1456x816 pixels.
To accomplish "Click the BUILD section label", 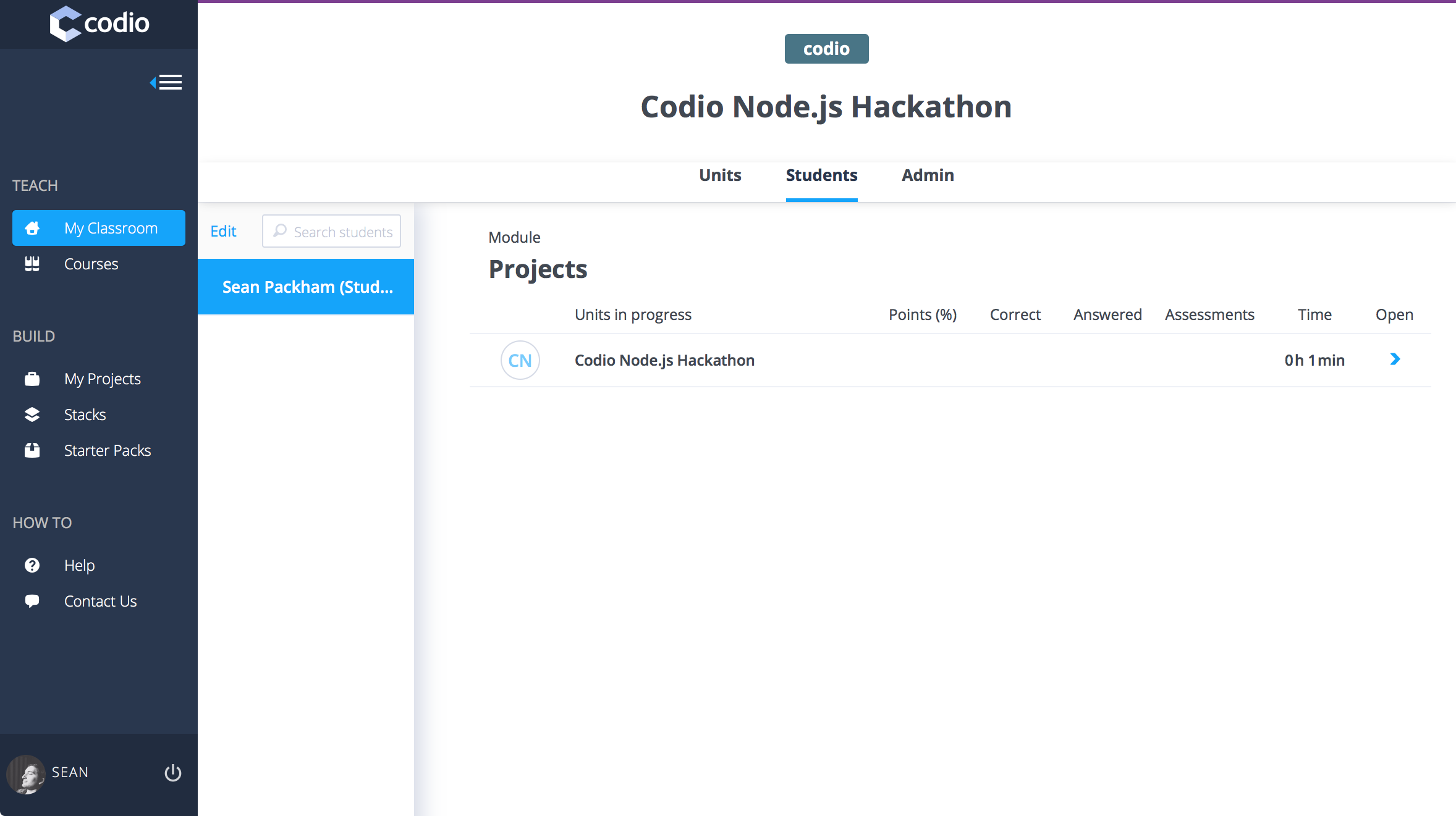I will 34,336.
